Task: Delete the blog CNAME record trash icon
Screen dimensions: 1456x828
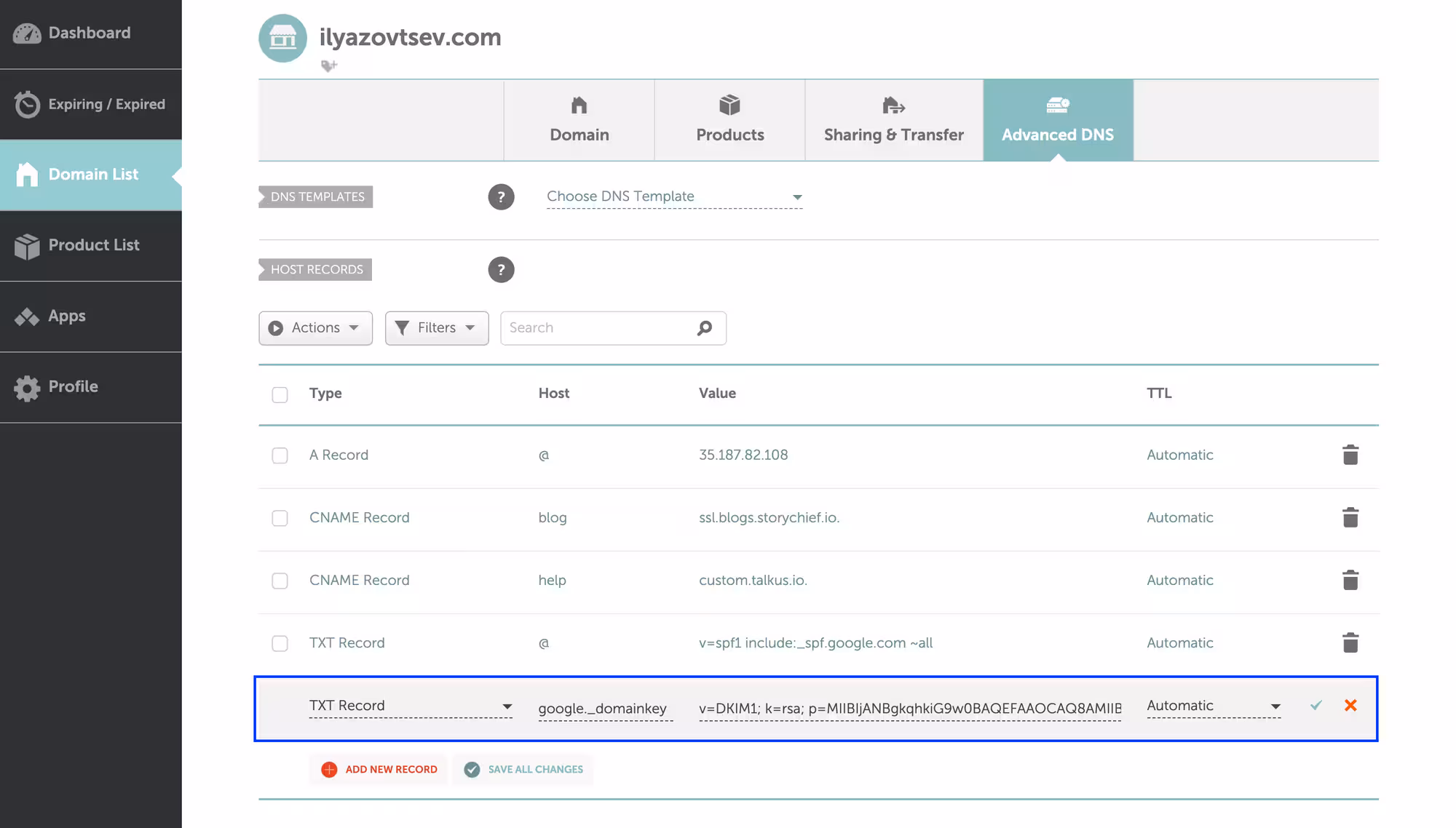Action: [x=1350, y=517]
